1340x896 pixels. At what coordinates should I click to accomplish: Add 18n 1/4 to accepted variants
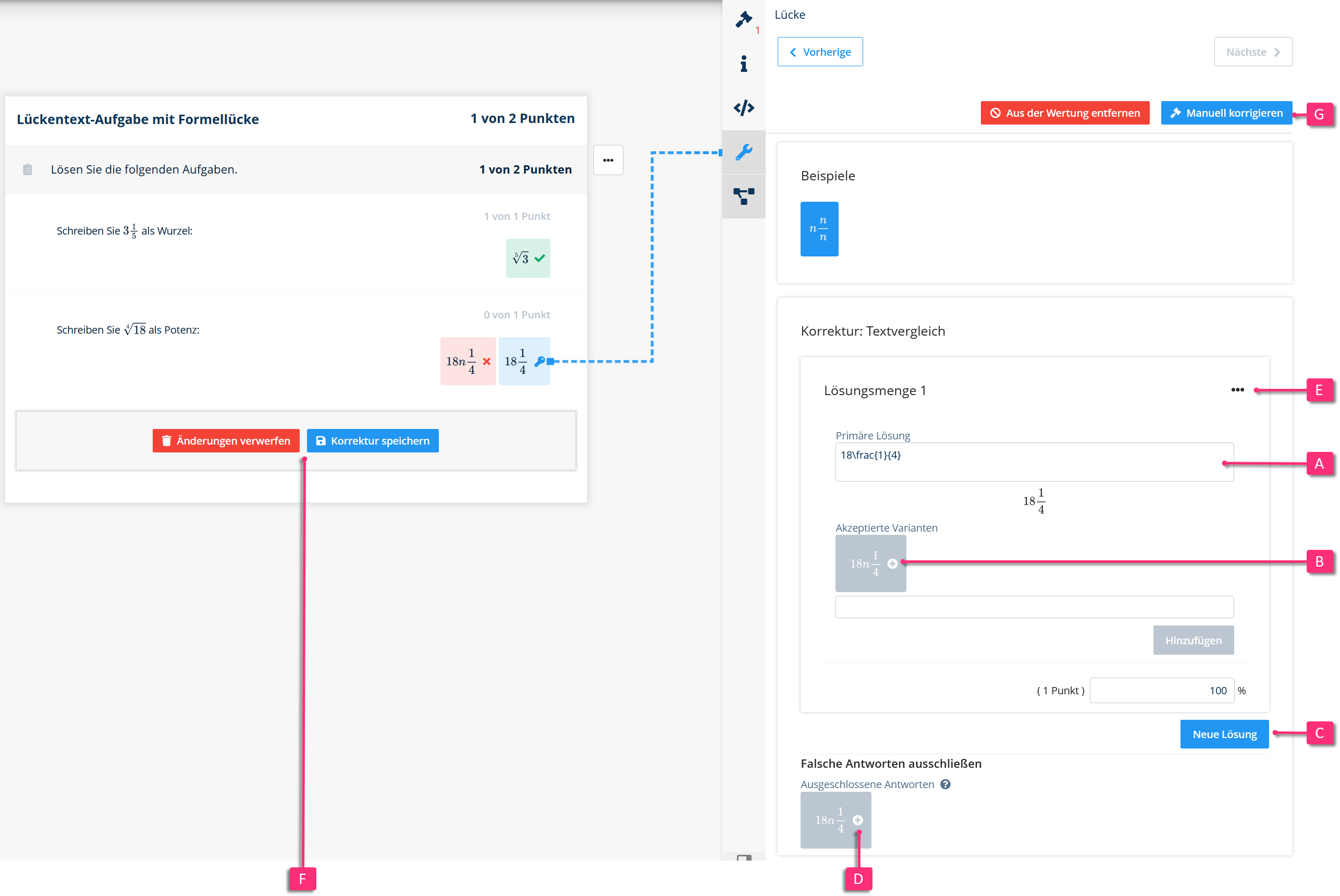click(892, 564)
